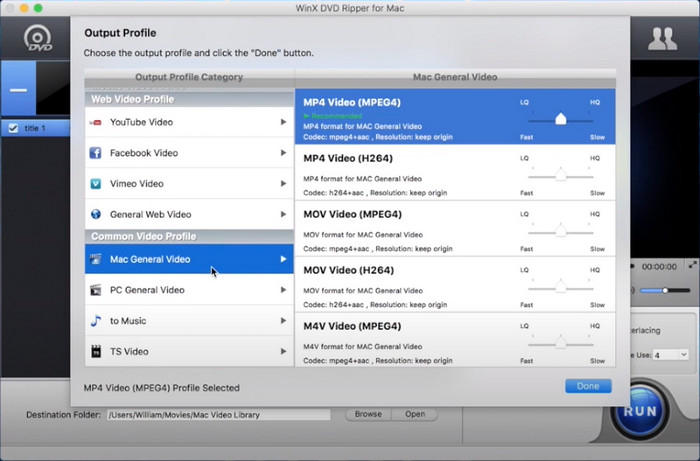Click the MP4 Video (H264) quality slider

pos(561,176)
